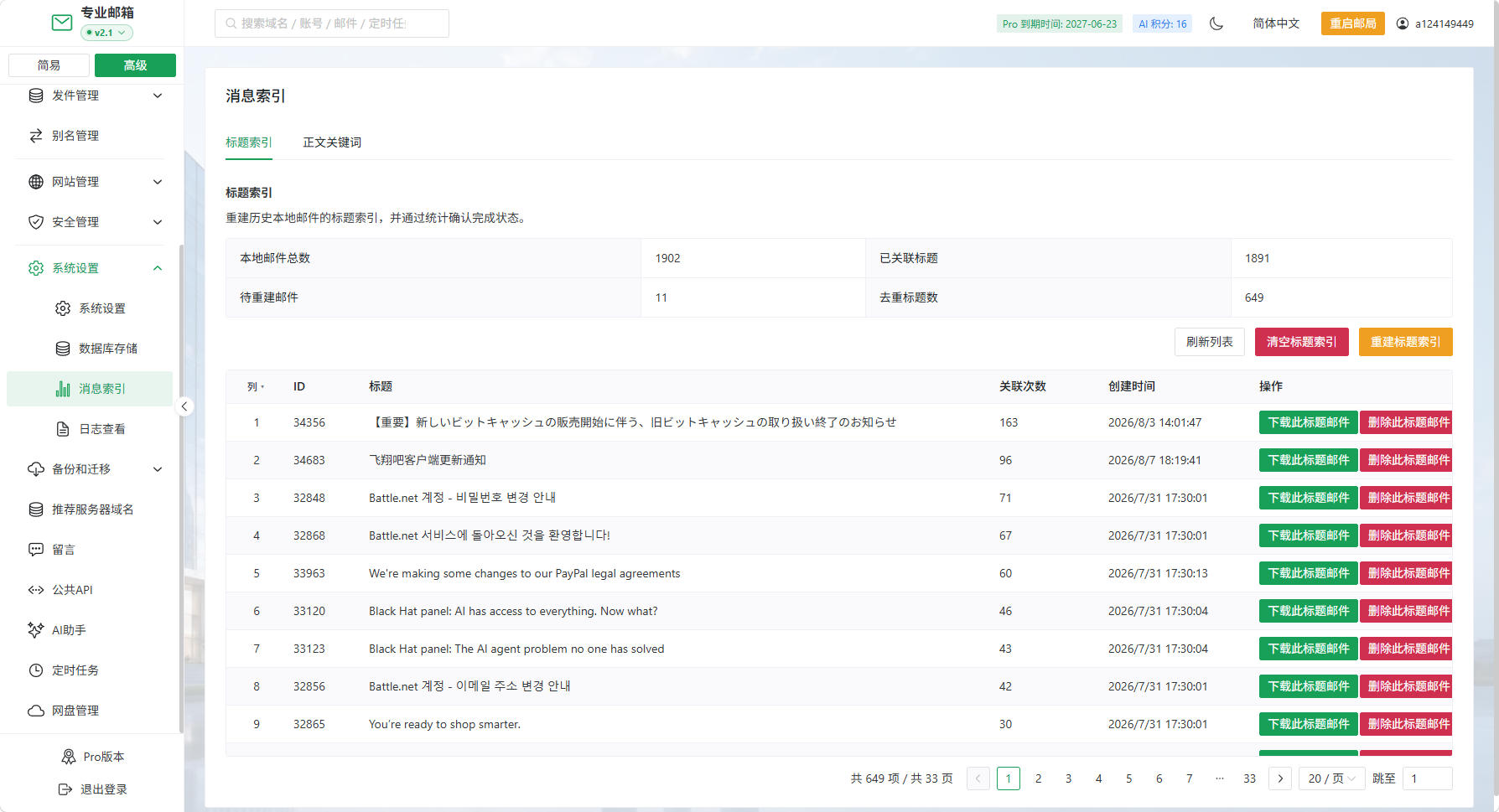Open 别名管理 menu item
The image size is (1499, 812).
[x=90, y=136]
